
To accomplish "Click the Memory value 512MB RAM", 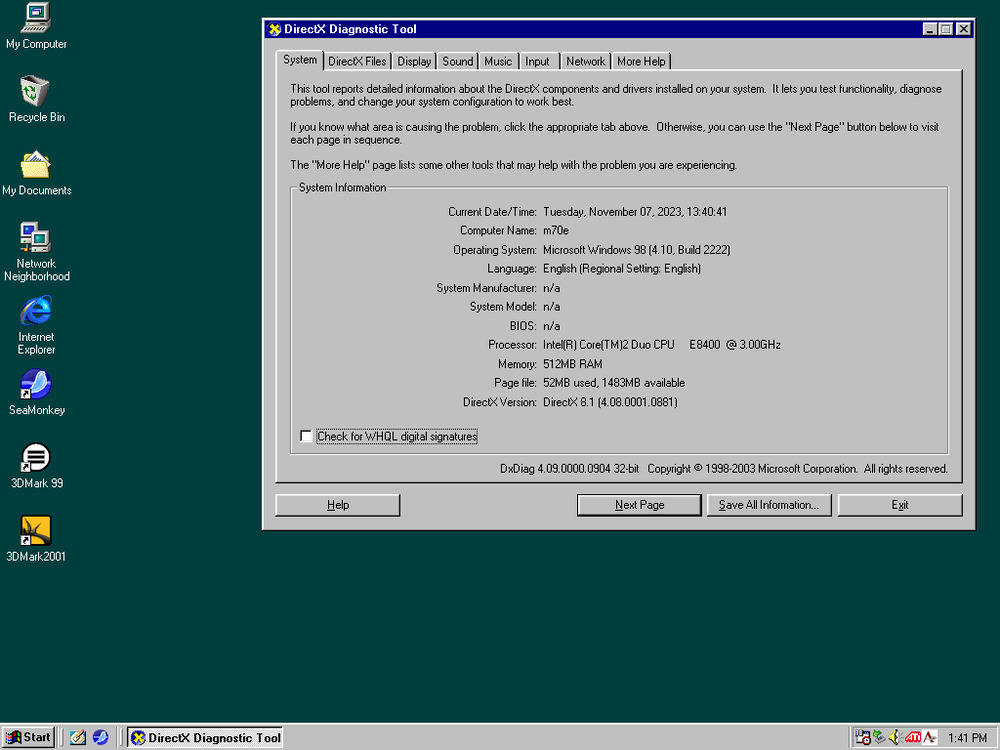I will (572, 364).
